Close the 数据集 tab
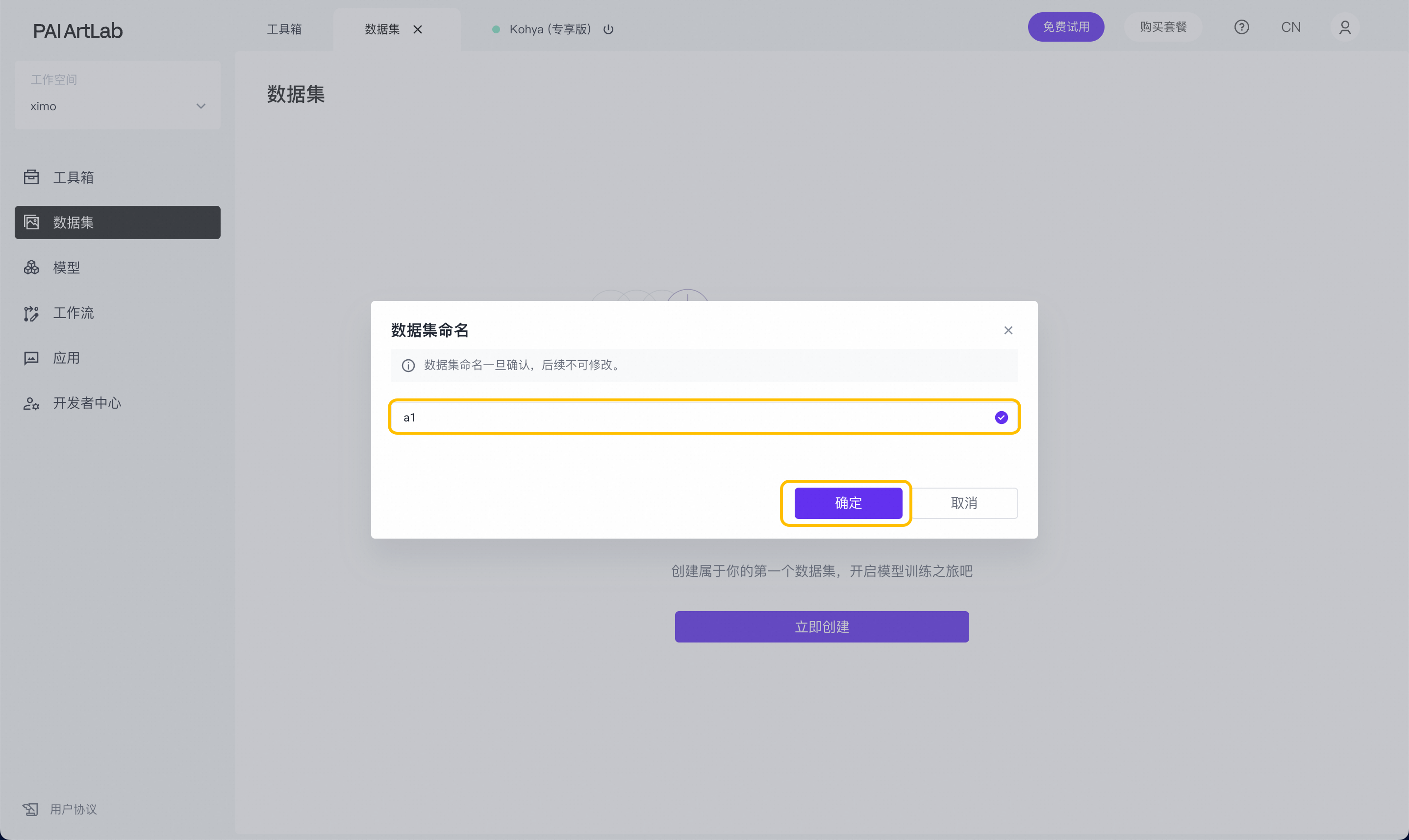The image size is (1409, 840). pyautogui.click(x=417, y=29)
